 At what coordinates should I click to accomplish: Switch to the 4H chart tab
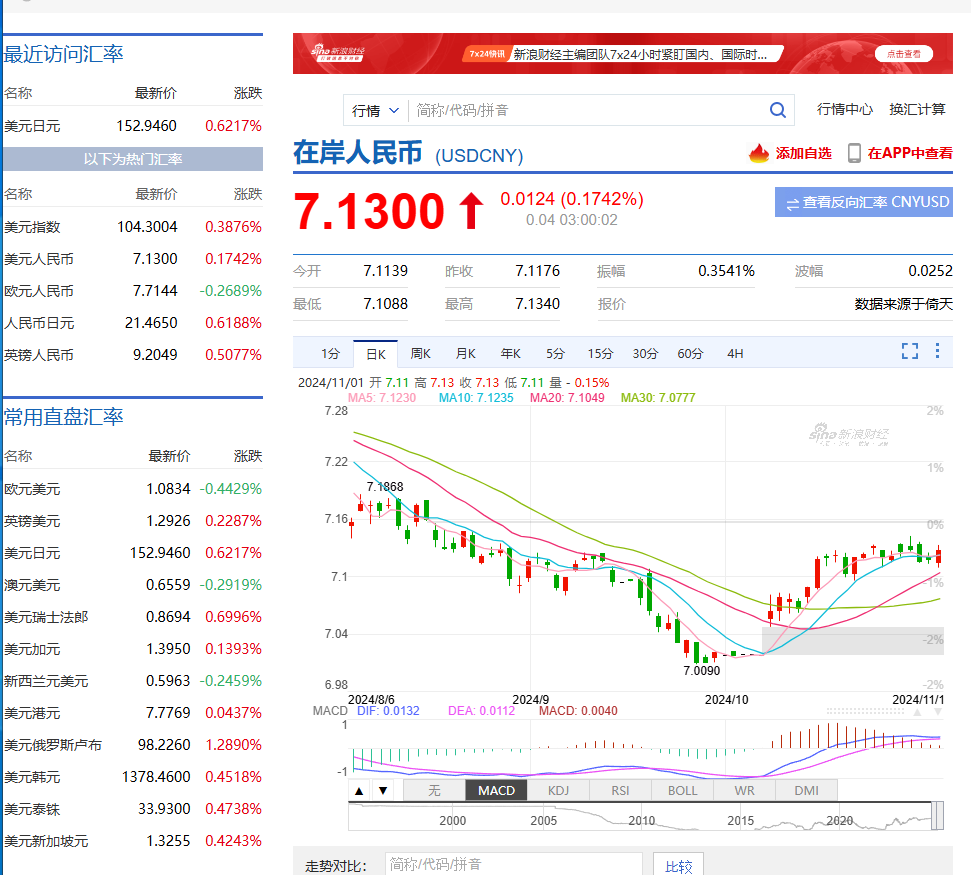(x=735, y=354)
